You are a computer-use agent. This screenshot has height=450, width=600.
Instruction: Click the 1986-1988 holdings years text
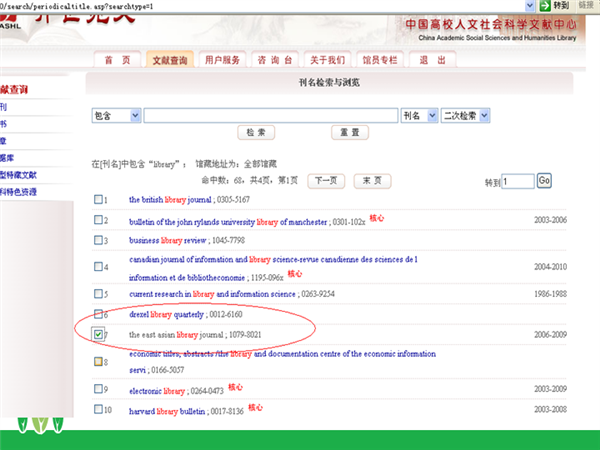[x=550, y=294]
